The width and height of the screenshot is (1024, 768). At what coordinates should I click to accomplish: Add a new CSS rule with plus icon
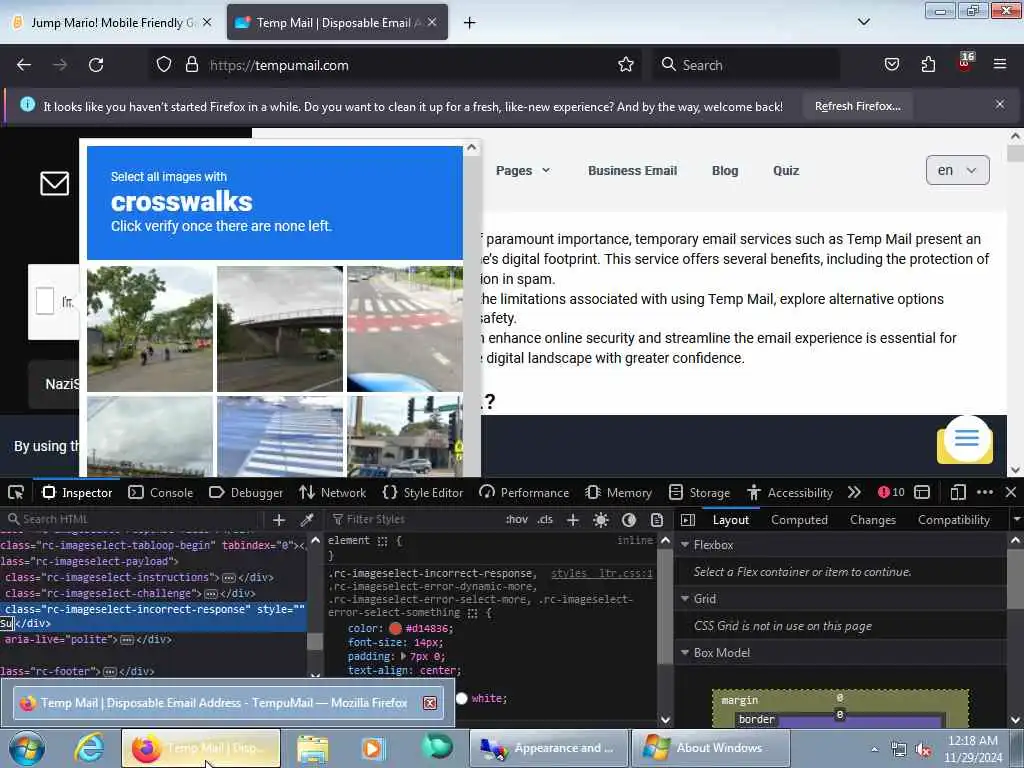[573, 520]
